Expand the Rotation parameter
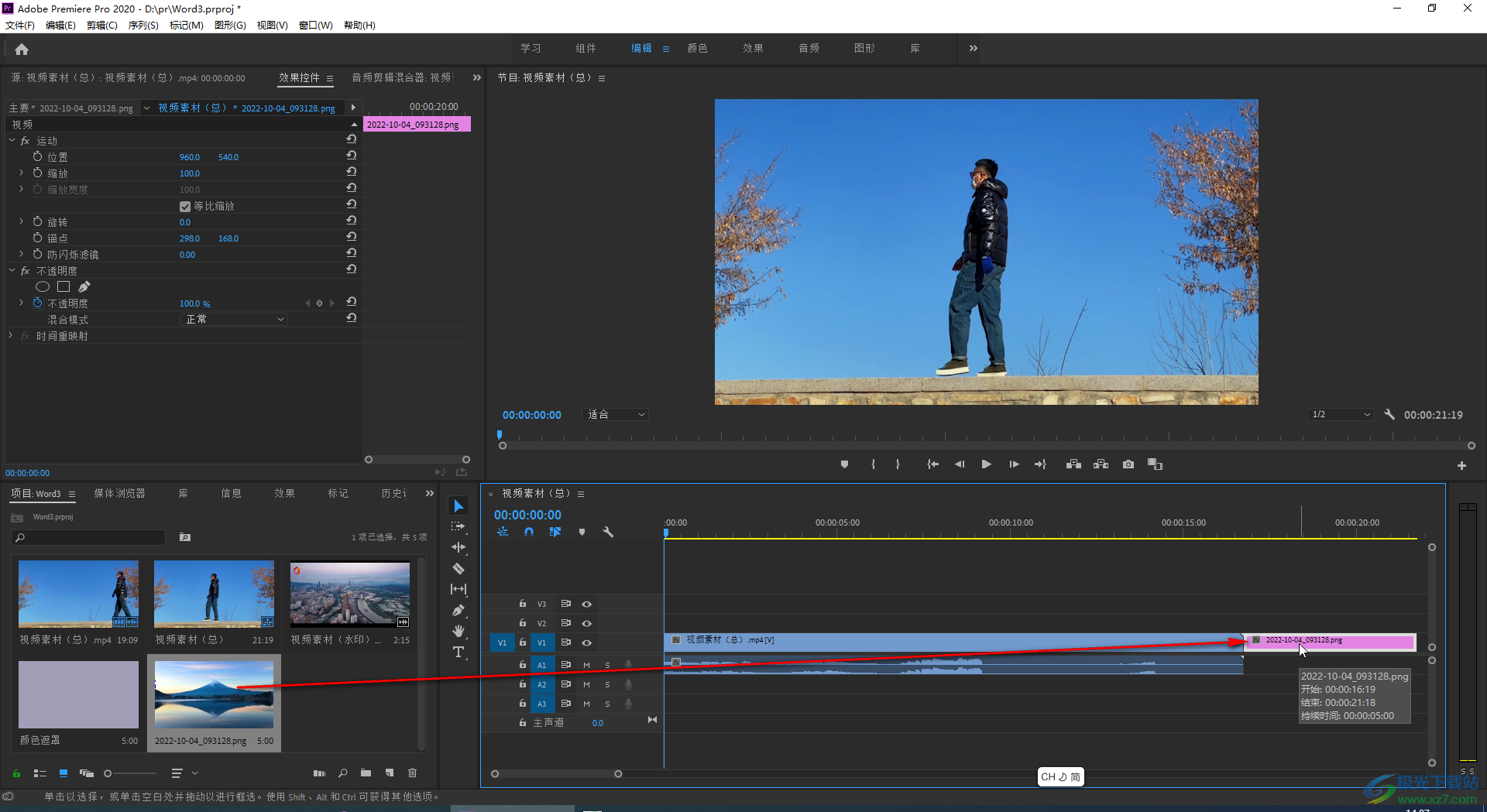The height and width of the screenshot is (812, 1487). pyautogui.click(x=21, y=221)
